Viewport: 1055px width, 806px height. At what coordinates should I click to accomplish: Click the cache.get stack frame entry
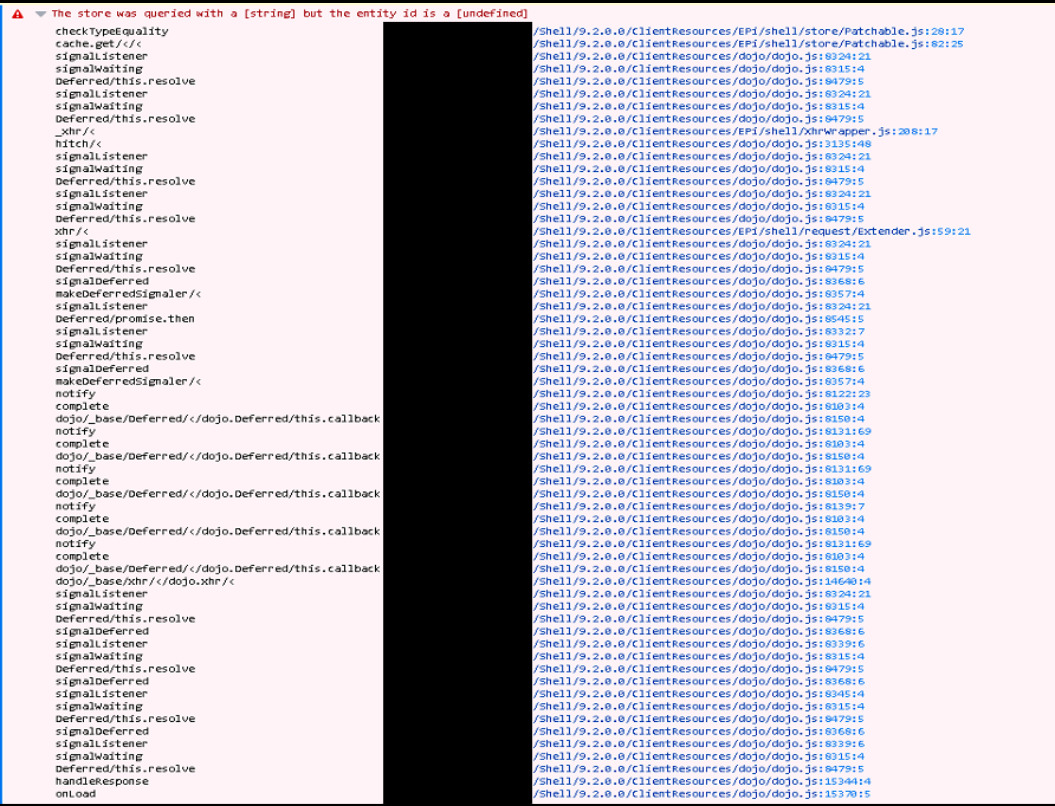coord(83,44)
